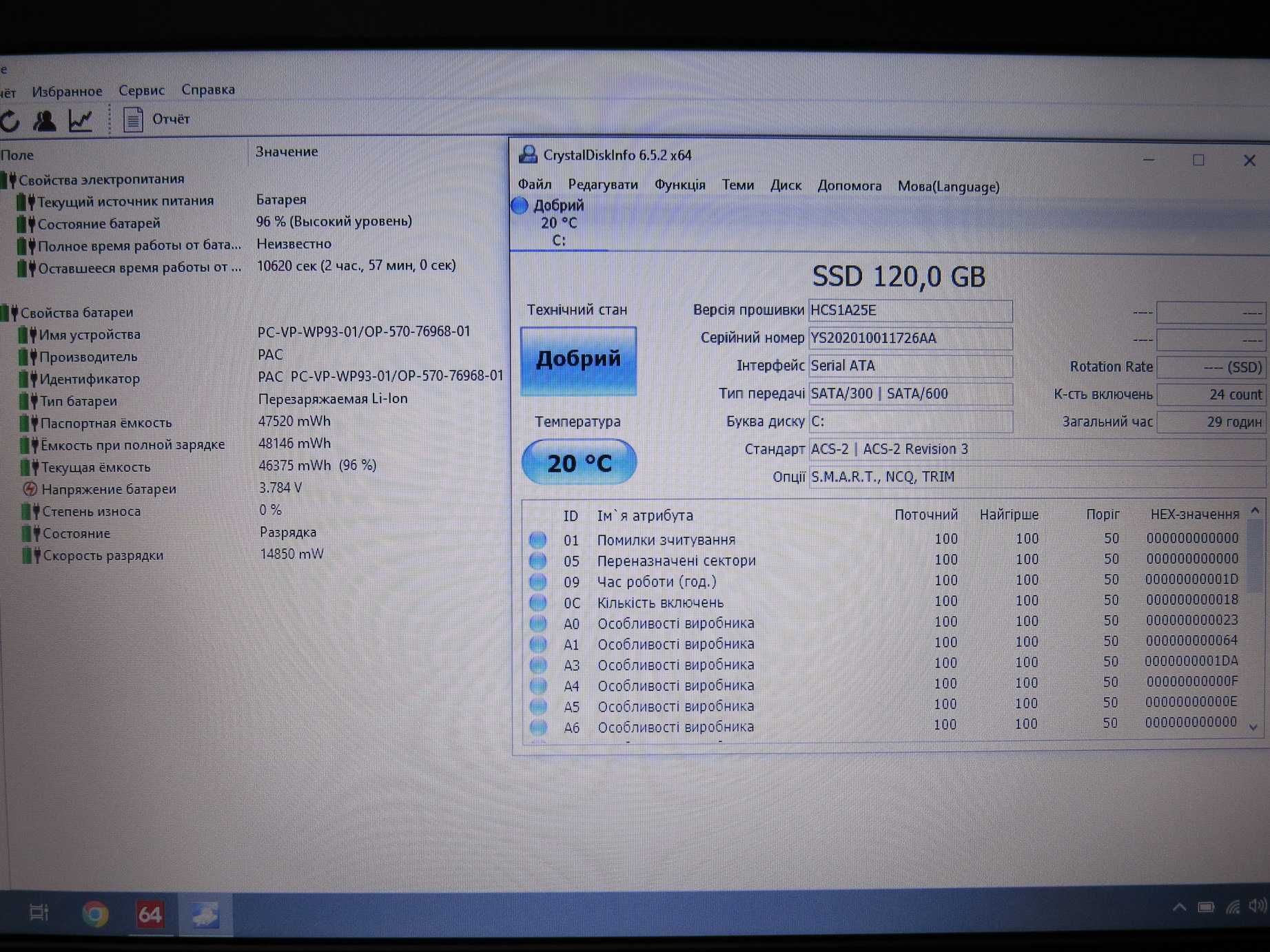Open the Теми menu
Viewport: 1270px width, 952px height.
[x=737, y=185]
